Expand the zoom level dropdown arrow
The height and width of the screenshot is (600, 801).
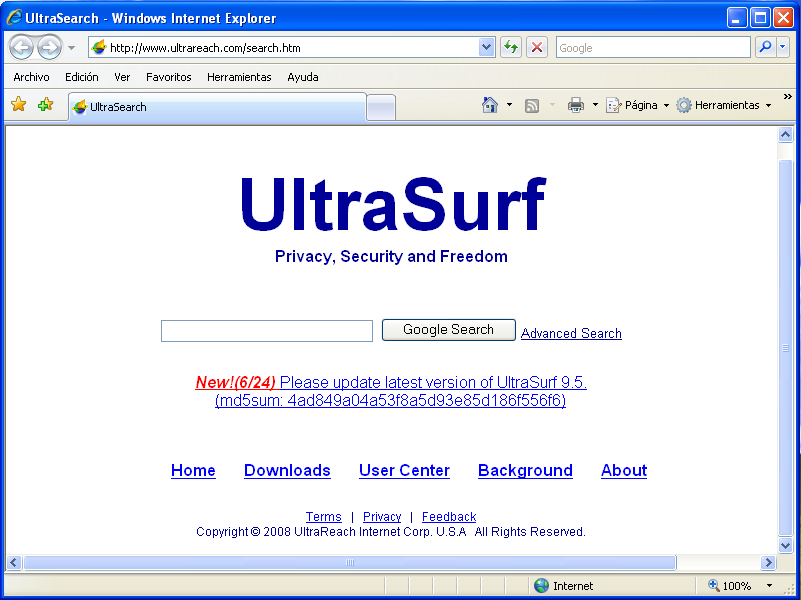point(769,586)
